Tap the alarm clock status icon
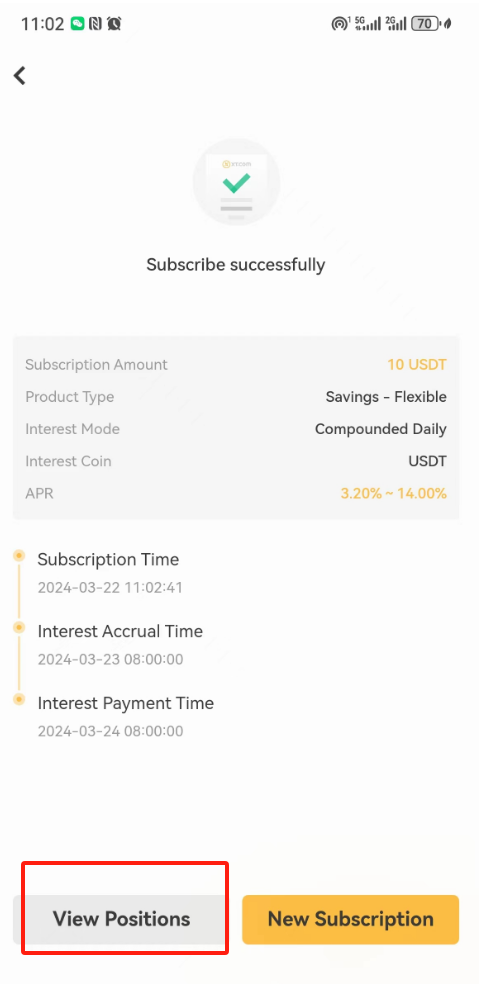The image size is (489, 984). pos(114,24)
